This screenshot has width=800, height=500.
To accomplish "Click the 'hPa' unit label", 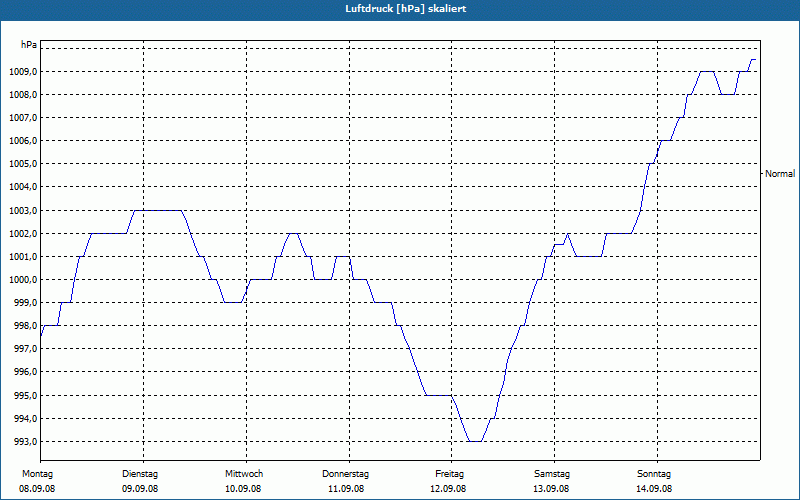I will (x=29, y=44).
